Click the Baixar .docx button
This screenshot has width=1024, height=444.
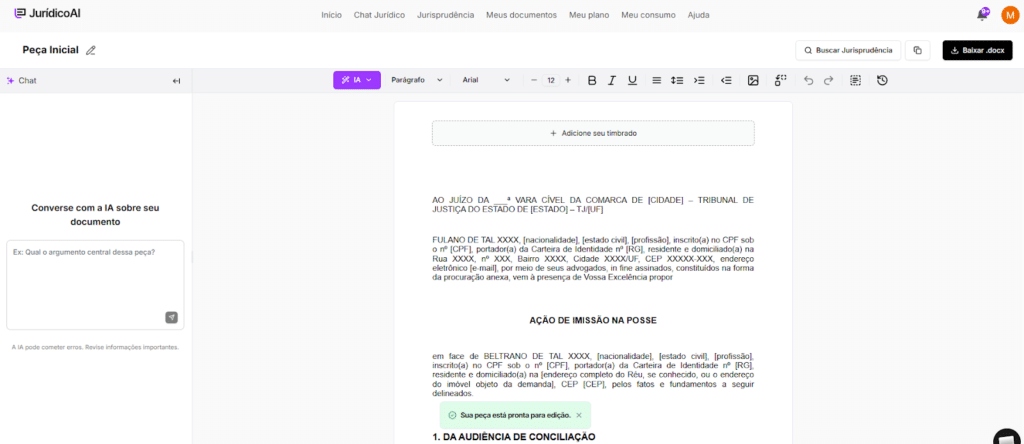coord(977,50)
